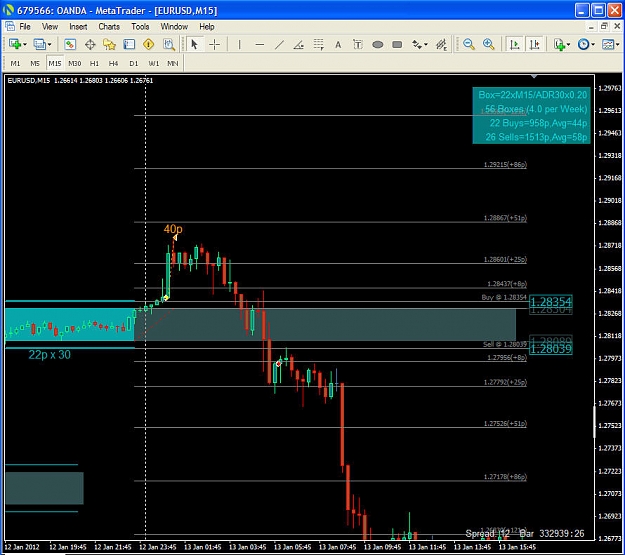Show the Market Watch window
Viewport: 625px width, 555px height.
70,44
